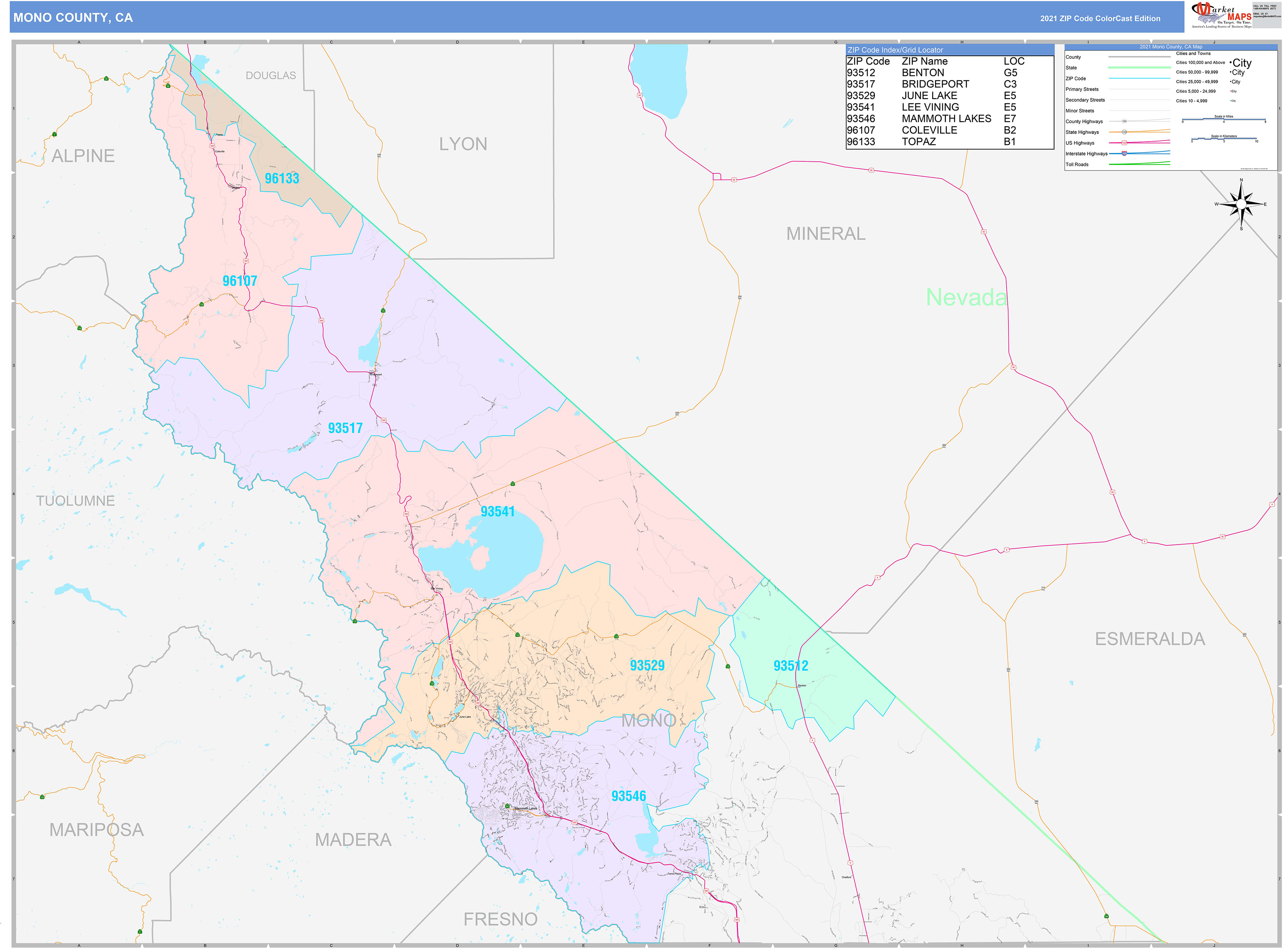Click the US Highways shield symbol in legend

pos(1125,143)
